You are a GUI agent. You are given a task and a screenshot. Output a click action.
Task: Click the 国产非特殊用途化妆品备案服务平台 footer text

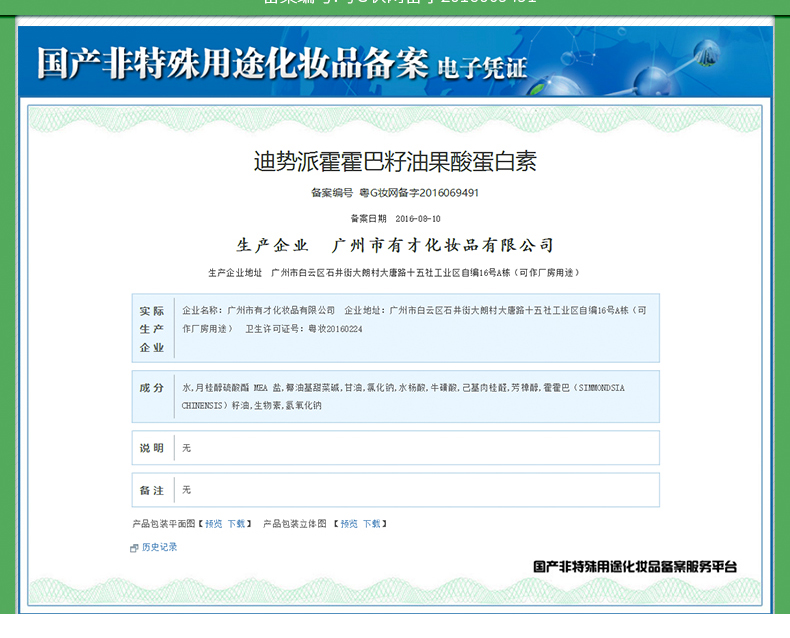(635, 567)
